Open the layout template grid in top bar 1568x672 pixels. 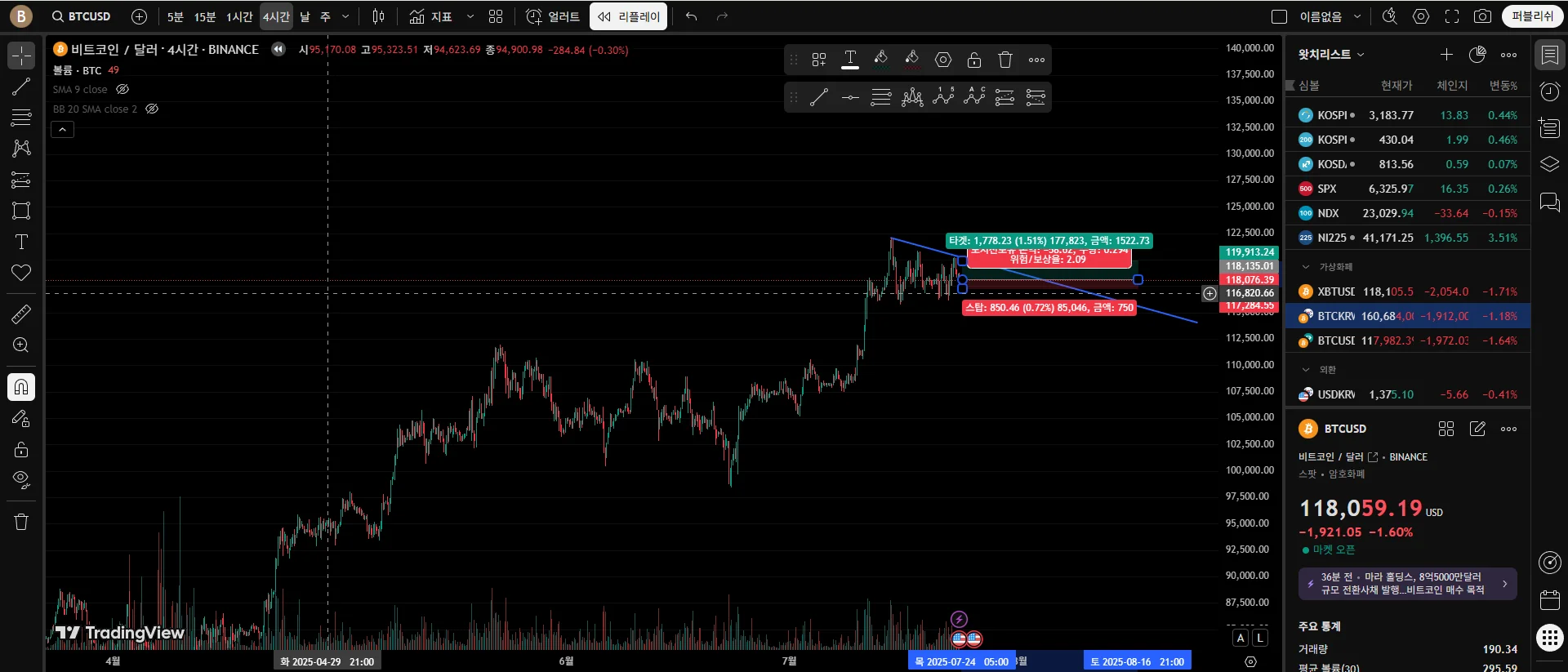pos(496,16)
